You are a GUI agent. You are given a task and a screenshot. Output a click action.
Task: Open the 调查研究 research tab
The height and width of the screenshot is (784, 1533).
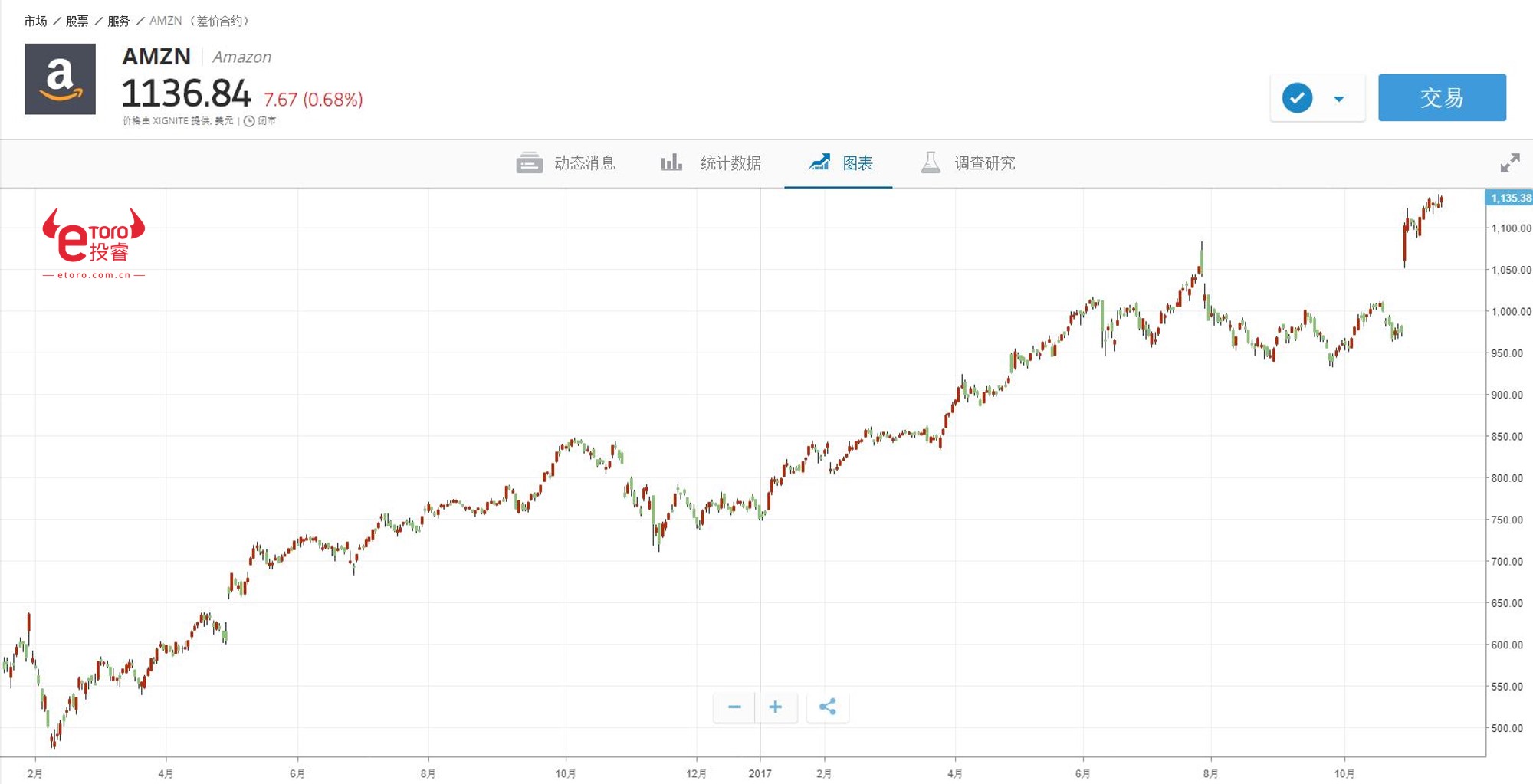pos(968,163)
